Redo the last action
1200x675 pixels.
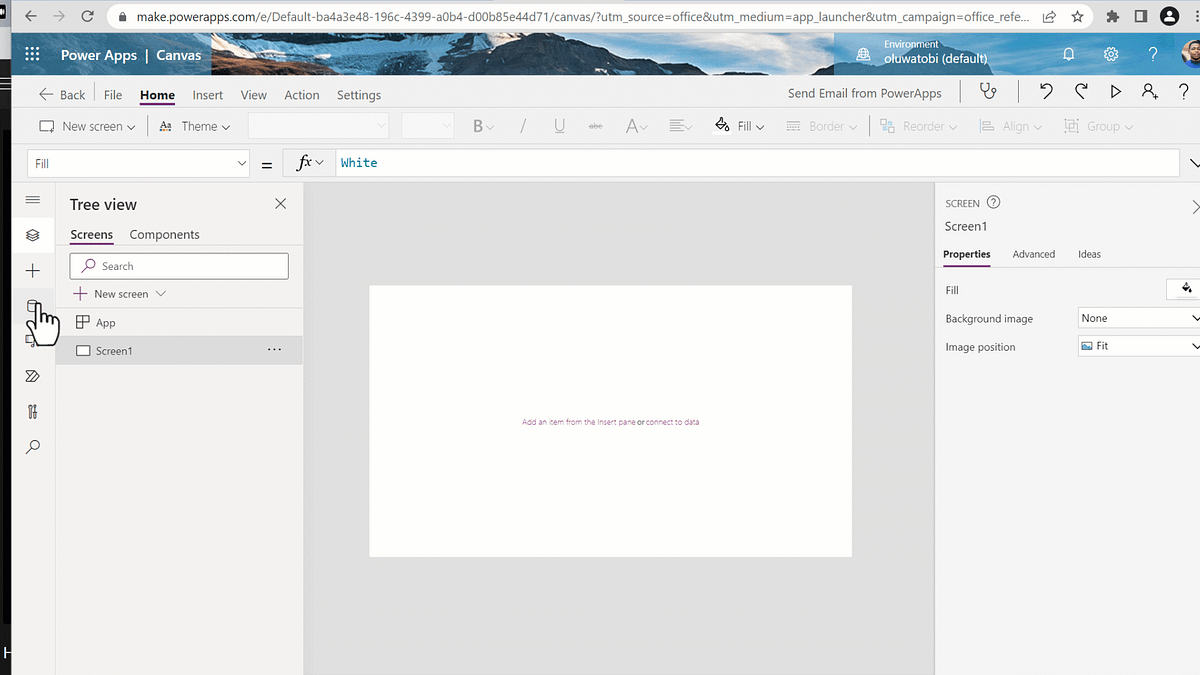click(x=1080, y=91)
